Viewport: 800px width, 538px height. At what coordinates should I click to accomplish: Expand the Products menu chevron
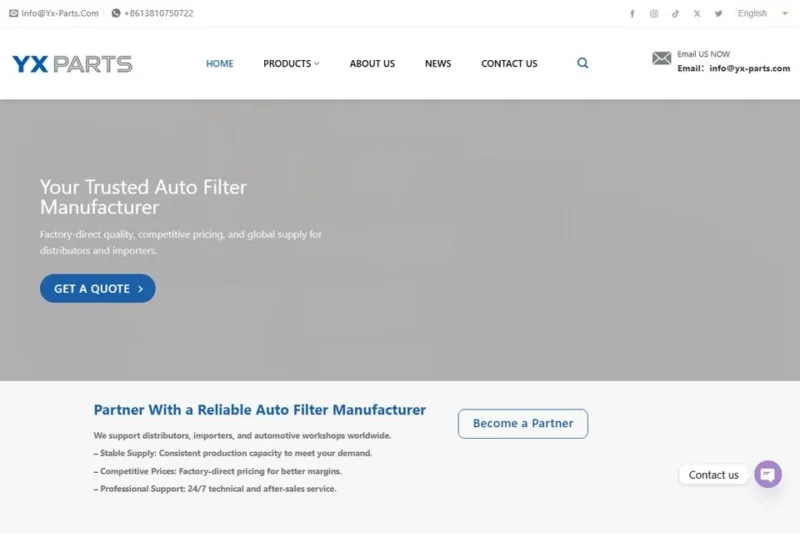[x=316, y=63]
